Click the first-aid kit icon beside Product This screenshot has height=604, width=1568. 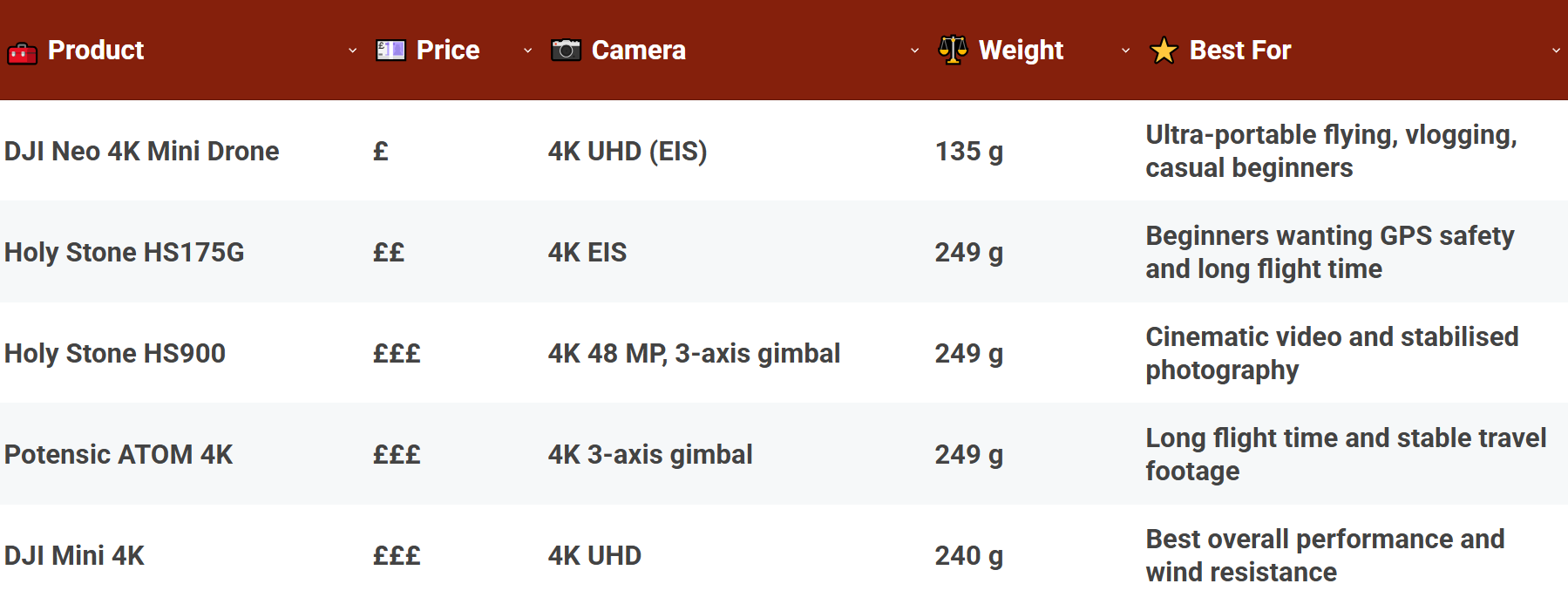click(x=24, y=50)
